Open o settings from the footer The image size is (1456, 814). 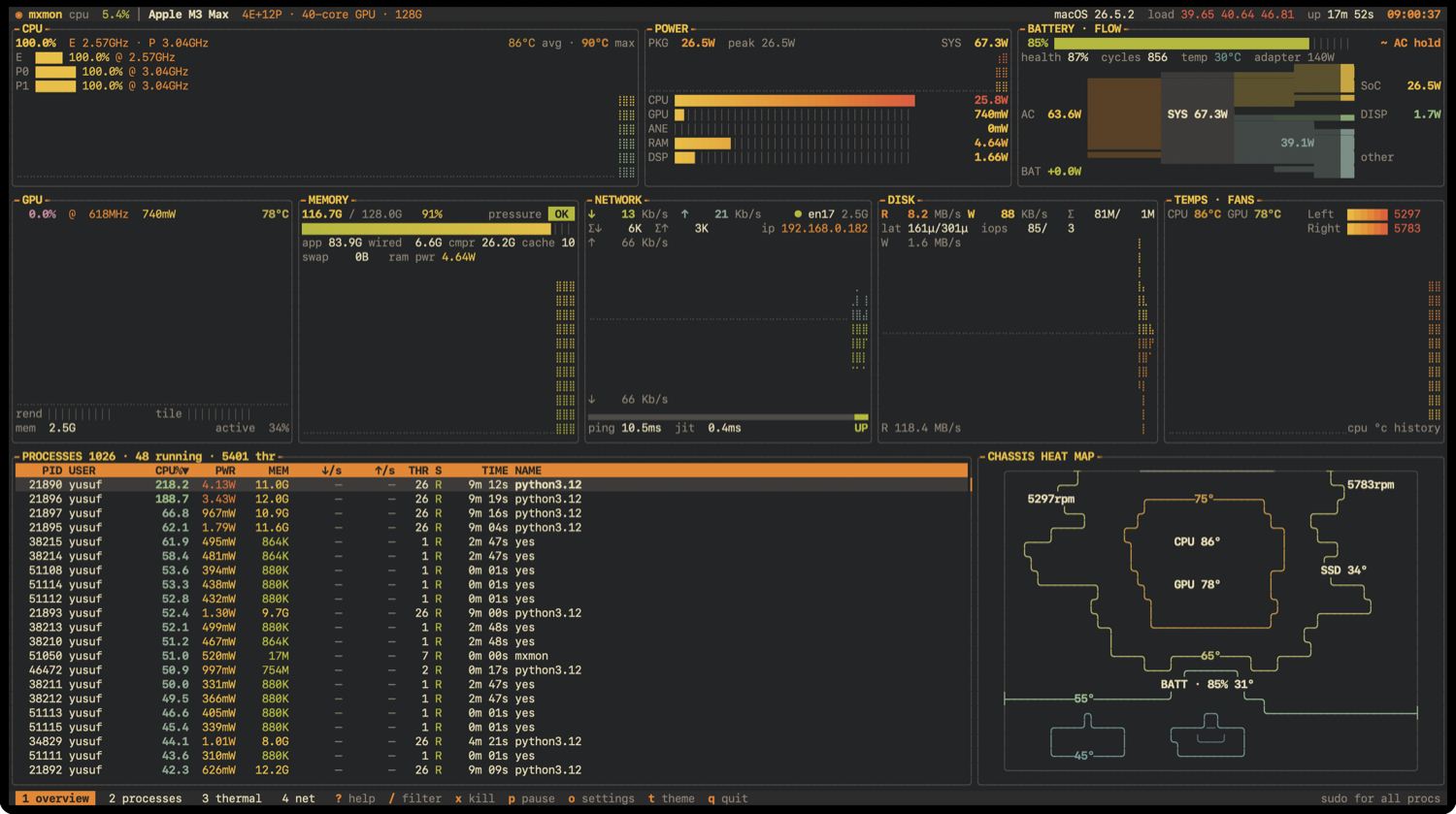click(x=601, y=798)
